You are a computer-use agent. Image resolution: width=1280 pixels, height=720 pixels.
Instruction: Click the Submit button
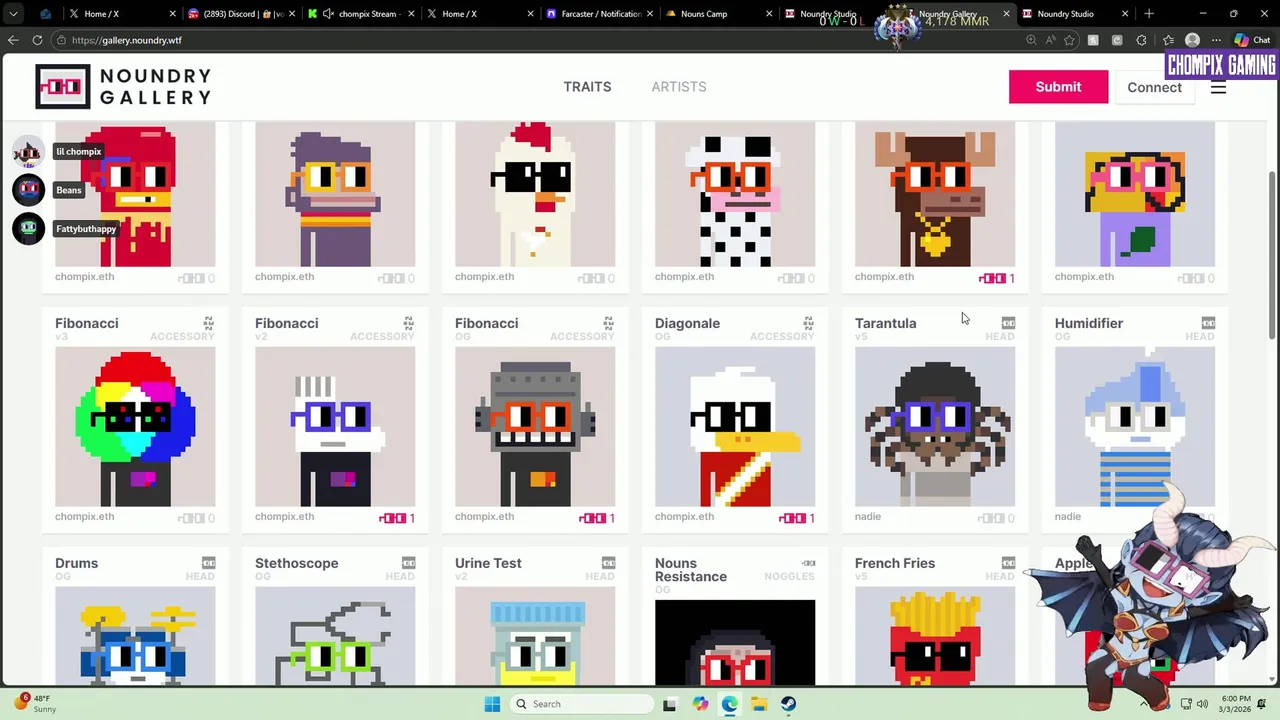click(x=1058, y=87)
